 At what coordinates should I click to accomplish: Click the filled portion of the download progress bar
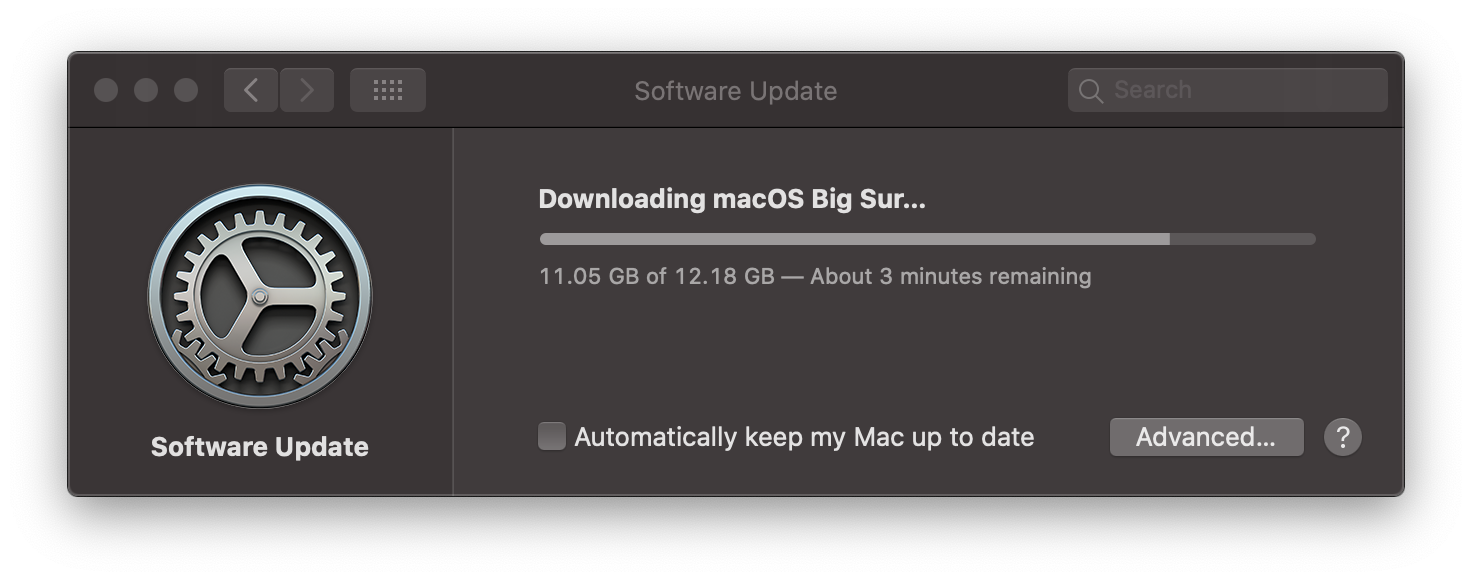855,239
